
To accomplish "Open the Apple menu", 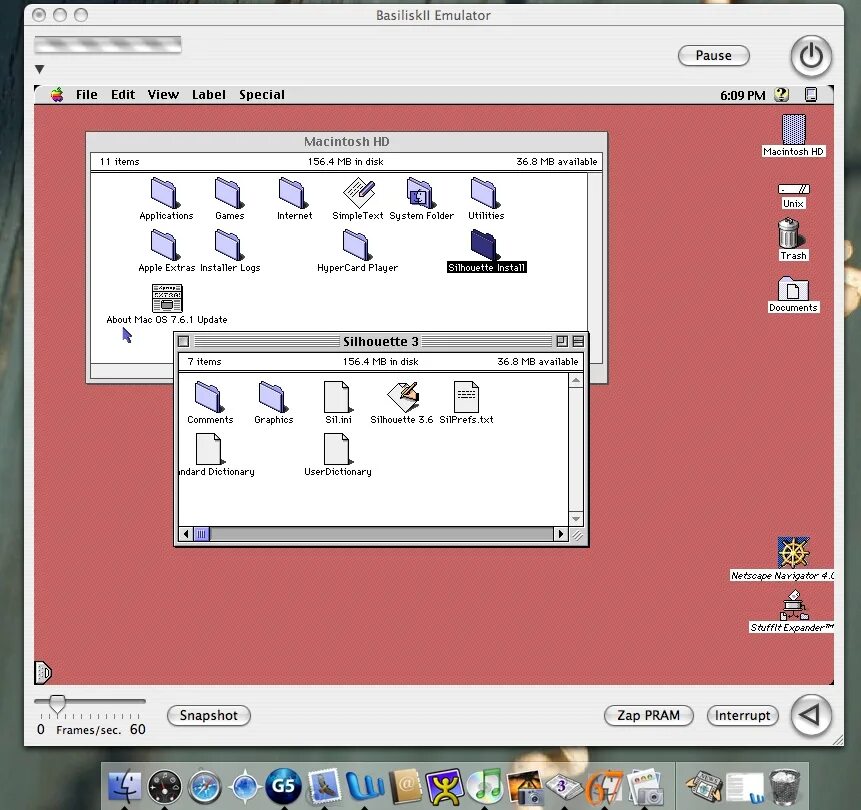I will [57, 94].
